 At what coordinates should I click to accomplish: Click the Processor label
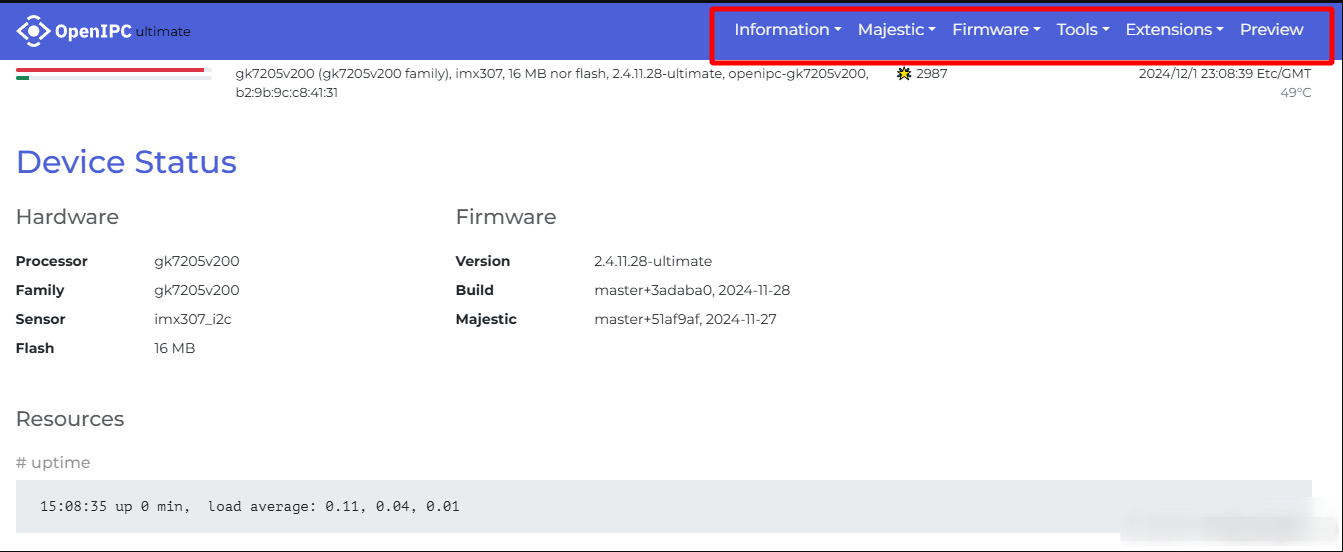[x=52, y=261]
